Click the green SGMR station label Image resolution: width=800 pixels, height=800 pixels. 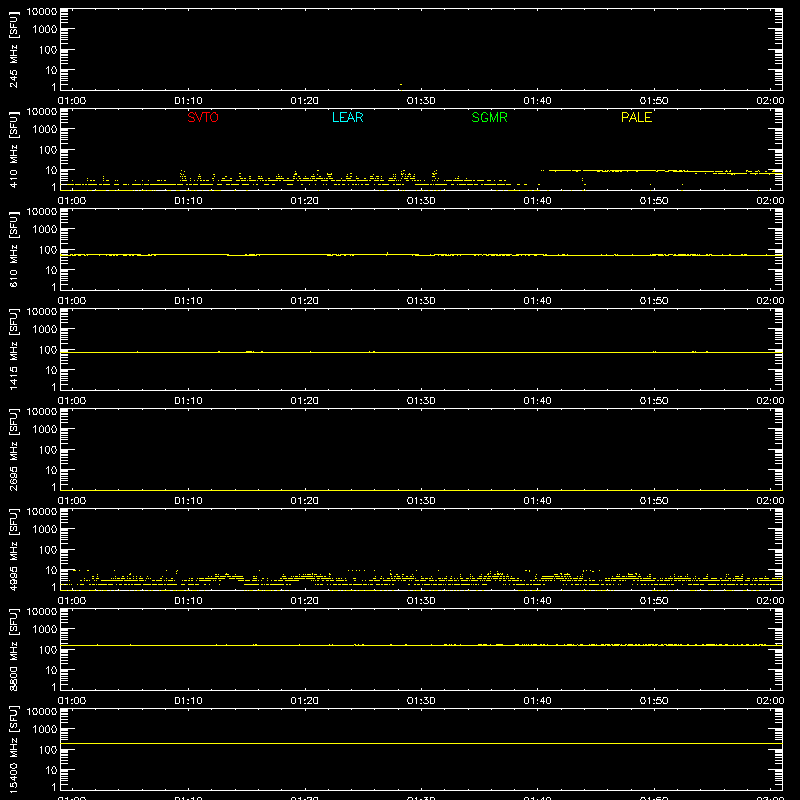tap(489, 117)
